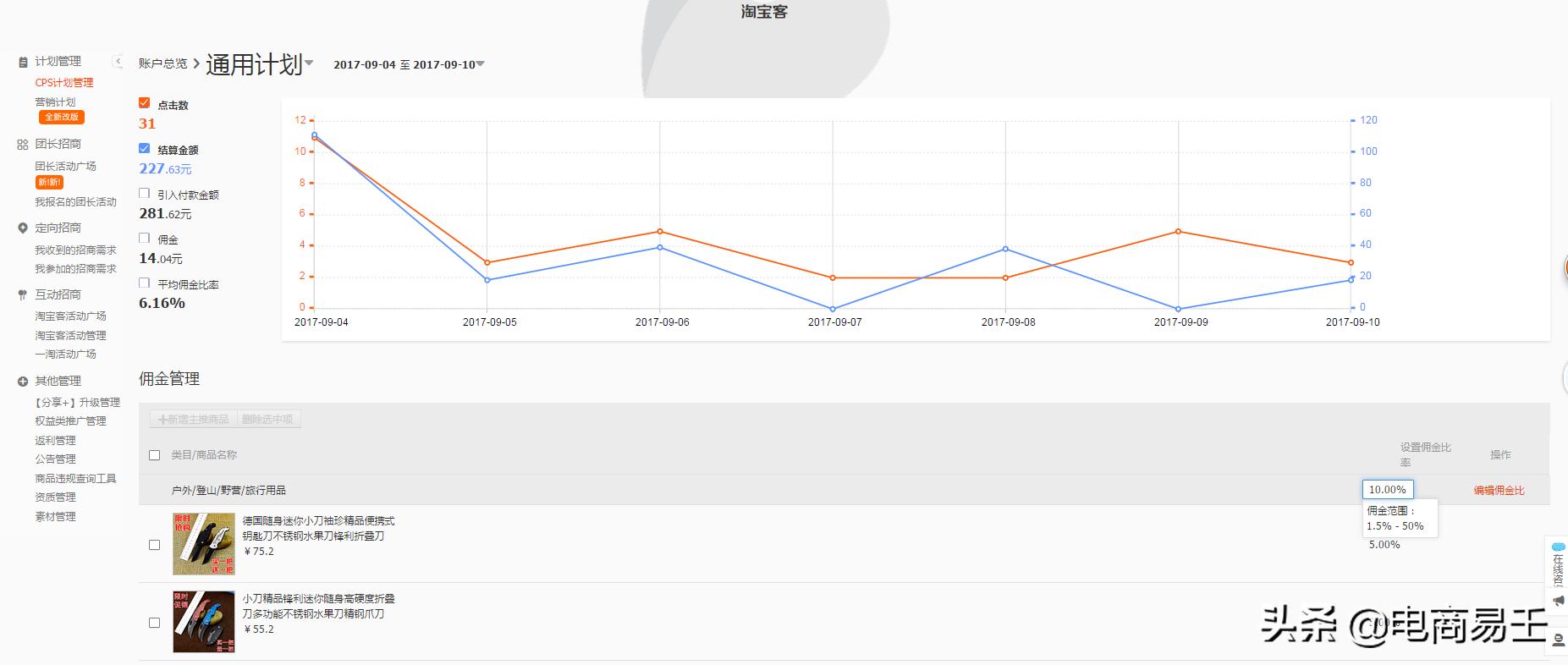The height and width of the screenshot is (665, 1568).
Task: Open CPS计划管理 menu item
Action: tap(64, 83)
